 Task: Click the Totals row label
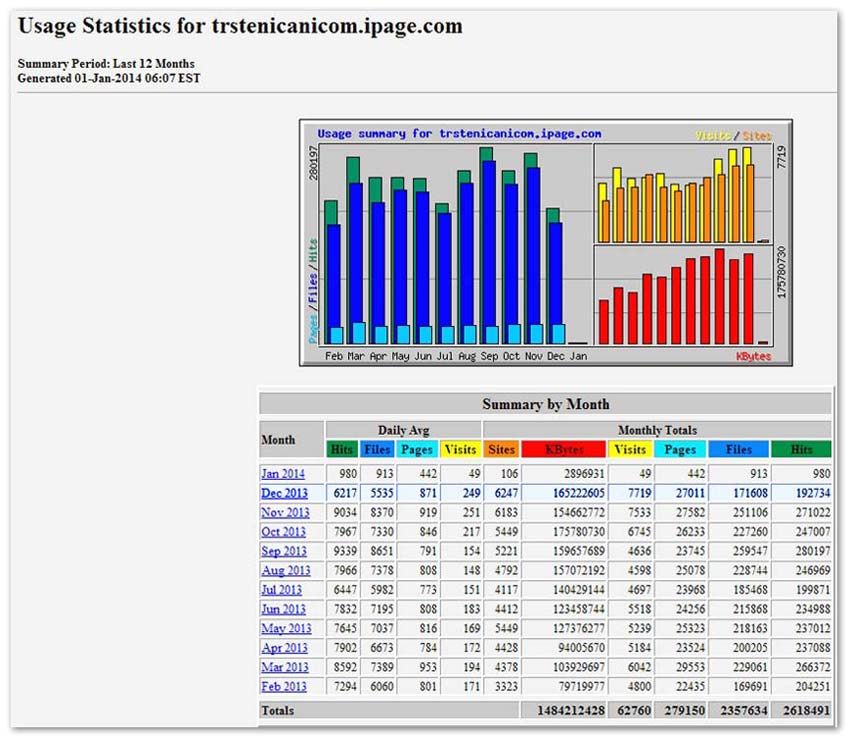[280, 709]
